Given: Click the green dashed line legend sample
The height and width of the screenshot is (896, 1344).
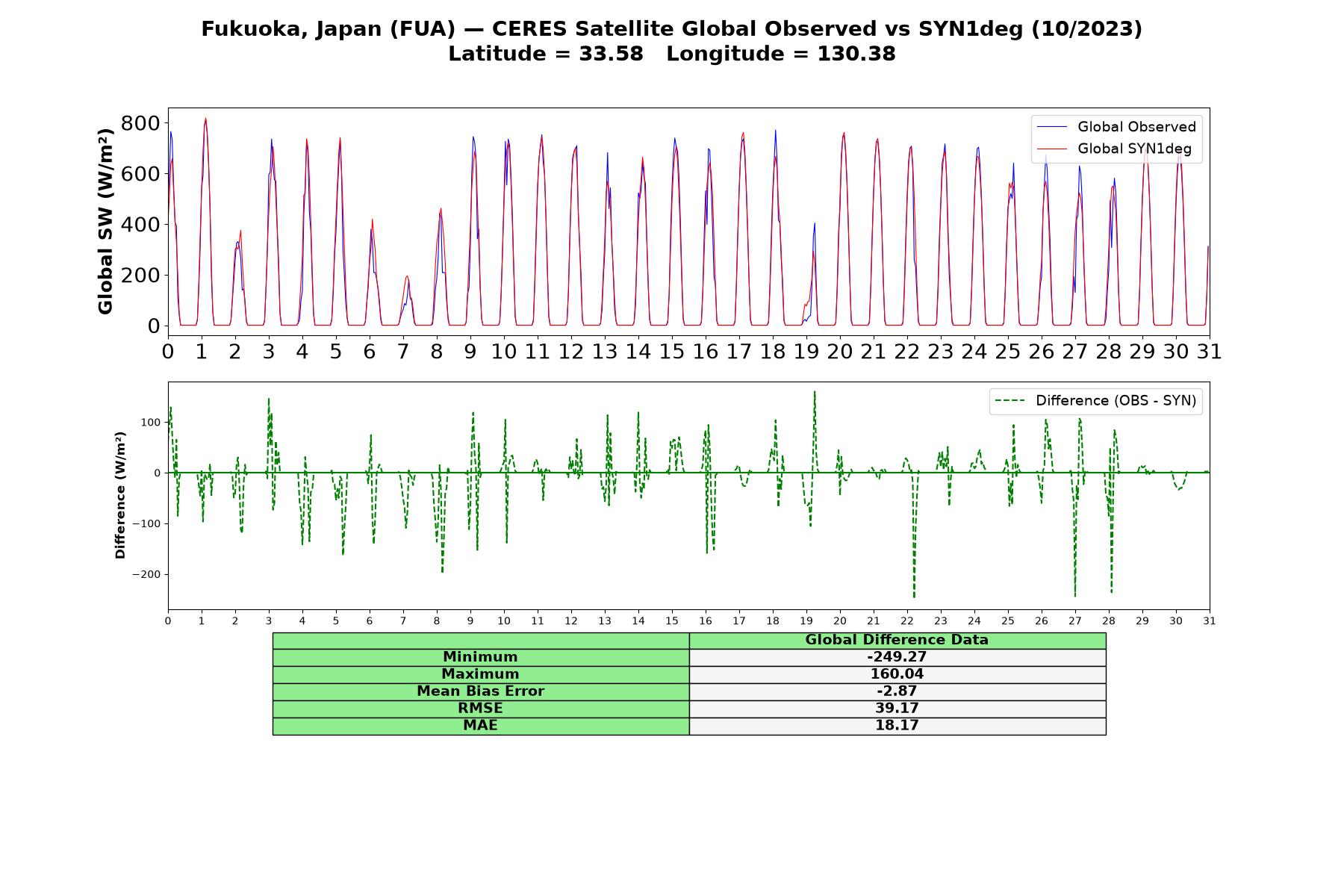Looking at the screenshot, I should [1010, 402].
